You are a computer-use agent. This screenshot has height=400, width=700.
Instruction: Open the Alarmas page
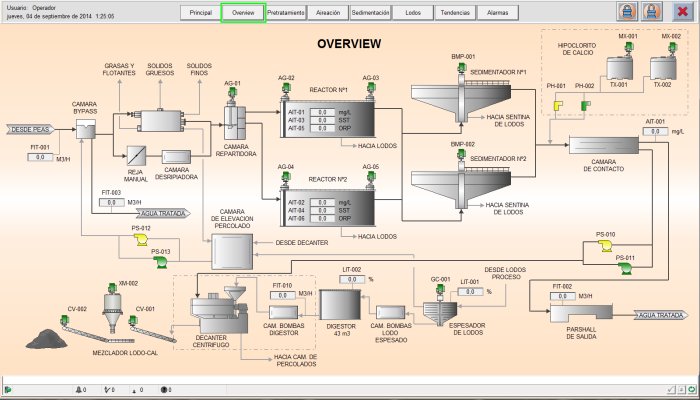tap(496, 13)
